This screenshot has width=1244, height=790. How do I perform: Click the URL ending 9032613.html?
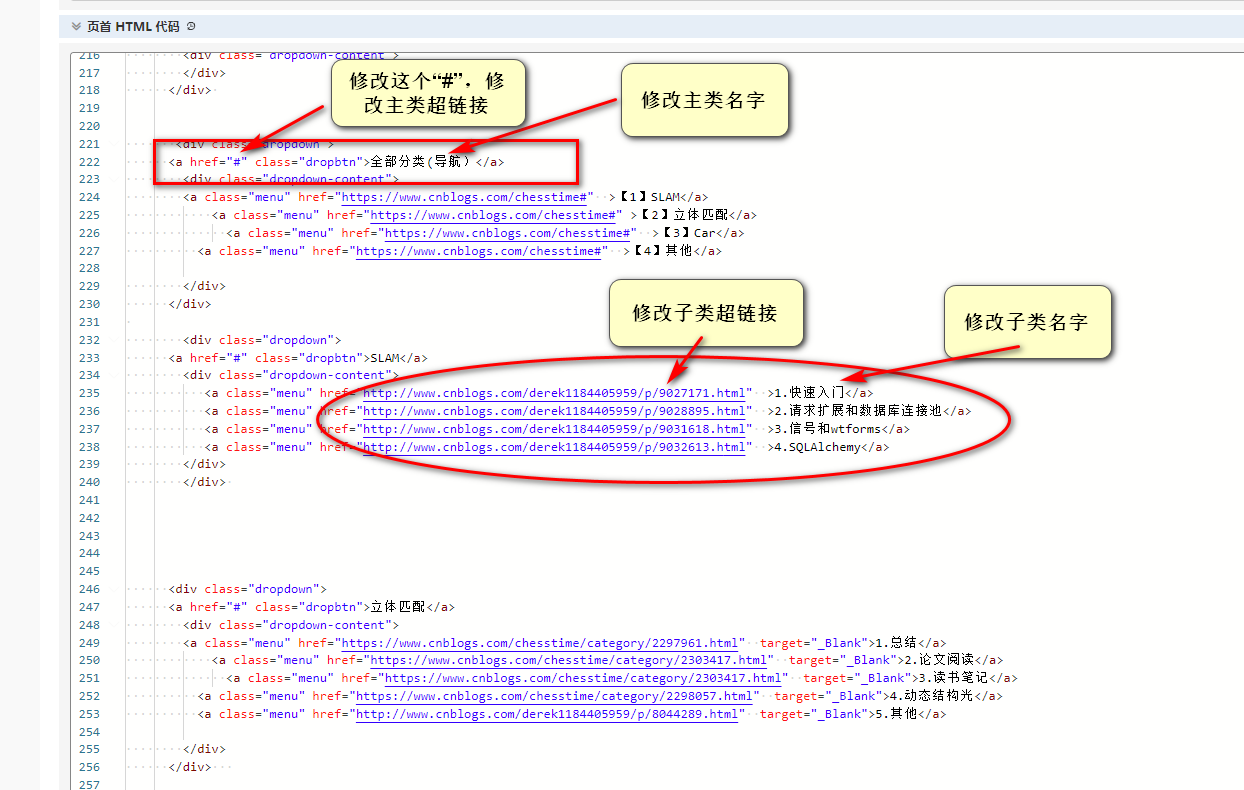click(x=556, y=447)
